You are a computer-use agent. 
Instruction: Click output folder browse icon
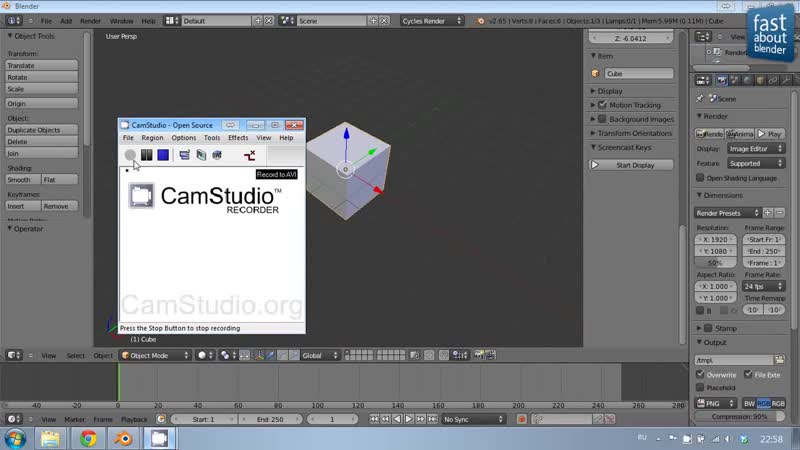pyautogui.click(x=780, y=360)
